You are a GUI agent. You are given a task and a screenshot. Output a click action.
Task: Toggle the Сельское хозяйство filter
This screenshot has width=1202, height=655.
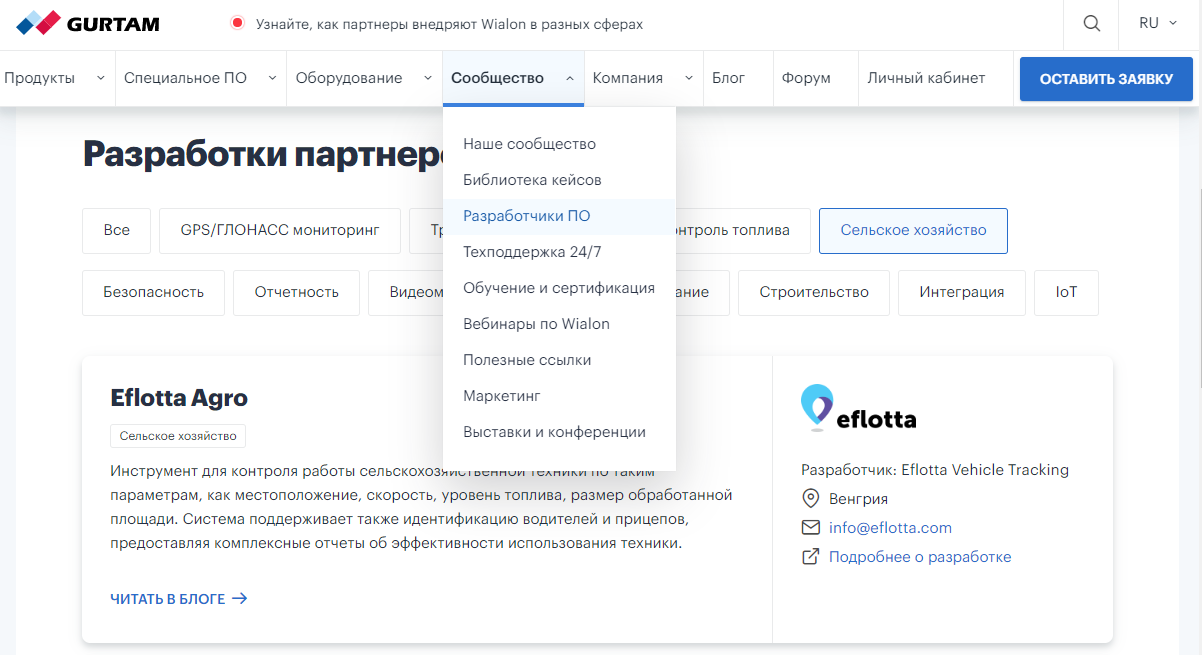(x=912, y=230)
